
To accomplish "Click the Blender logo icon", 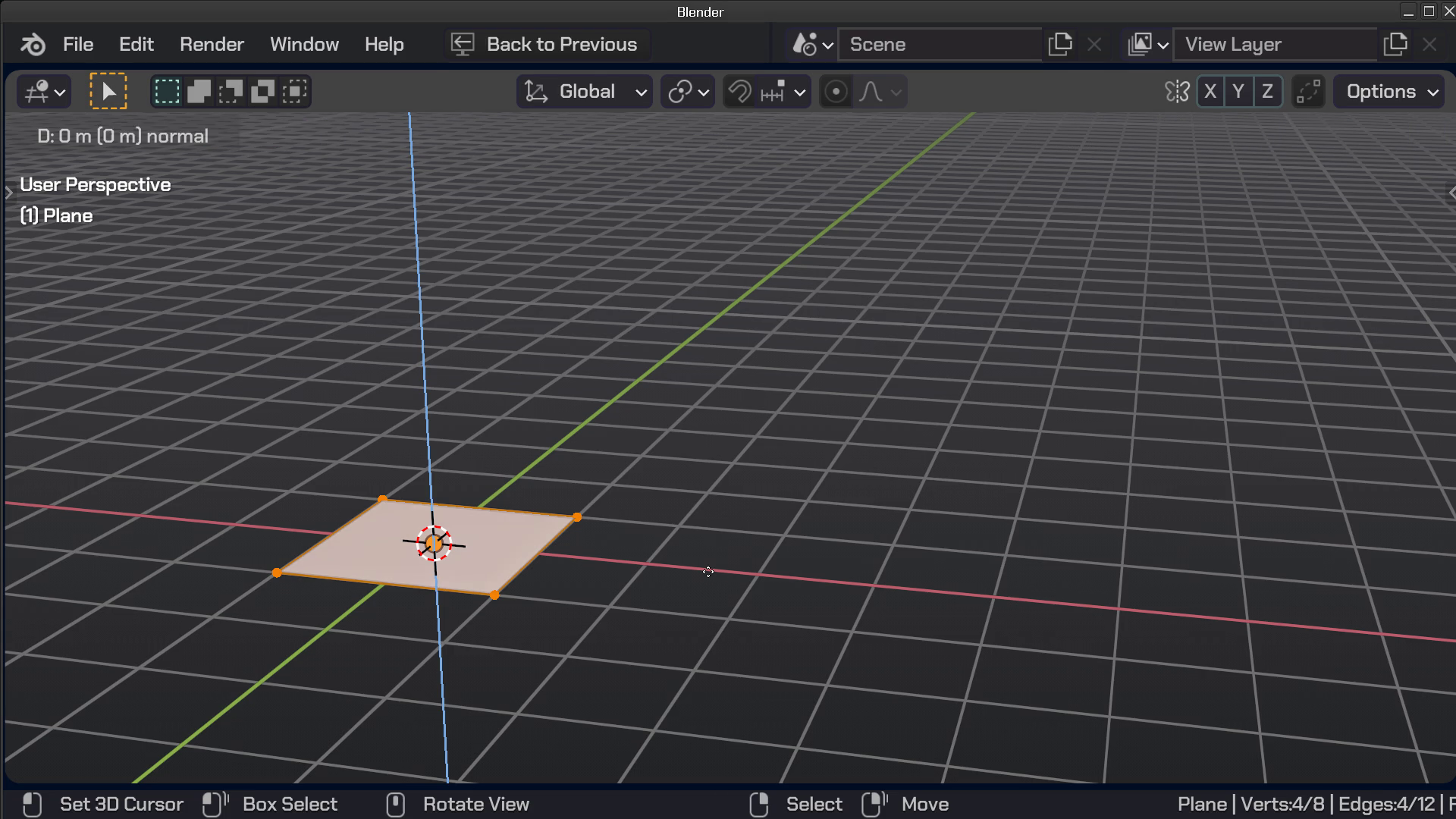I will 33,45.
